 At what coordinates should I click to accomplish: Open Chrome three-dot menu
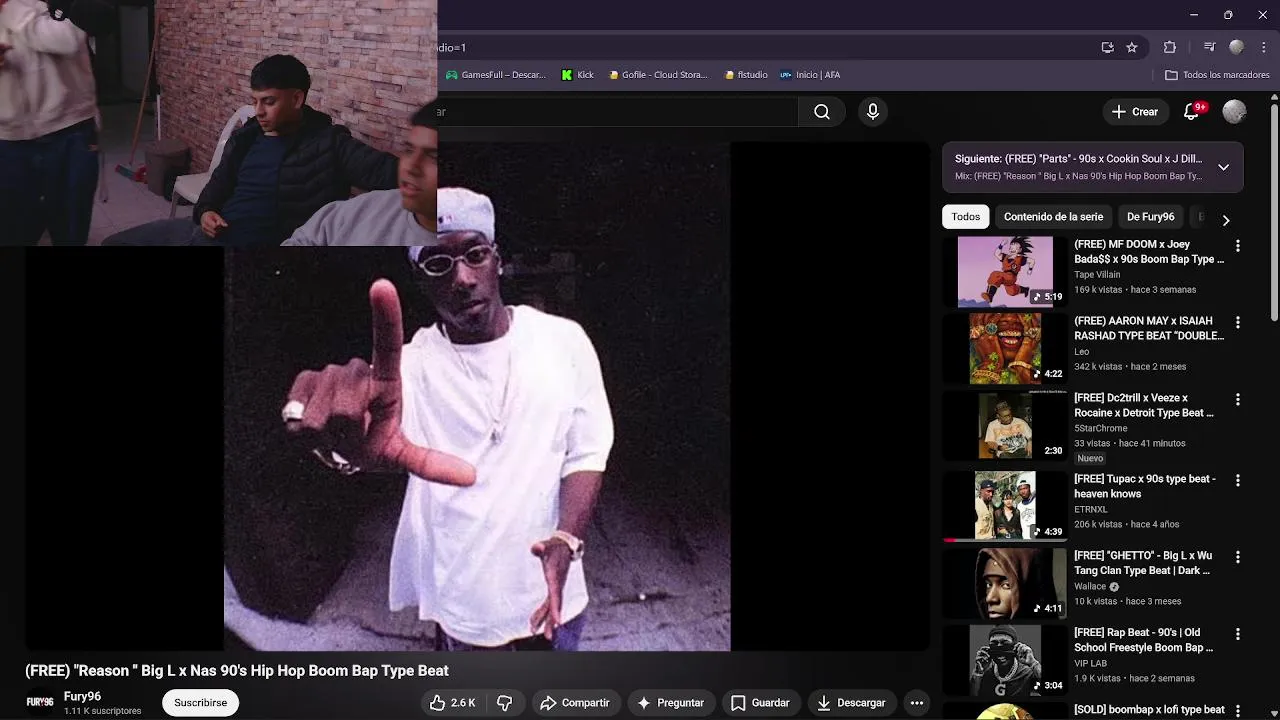point(1264,47)
